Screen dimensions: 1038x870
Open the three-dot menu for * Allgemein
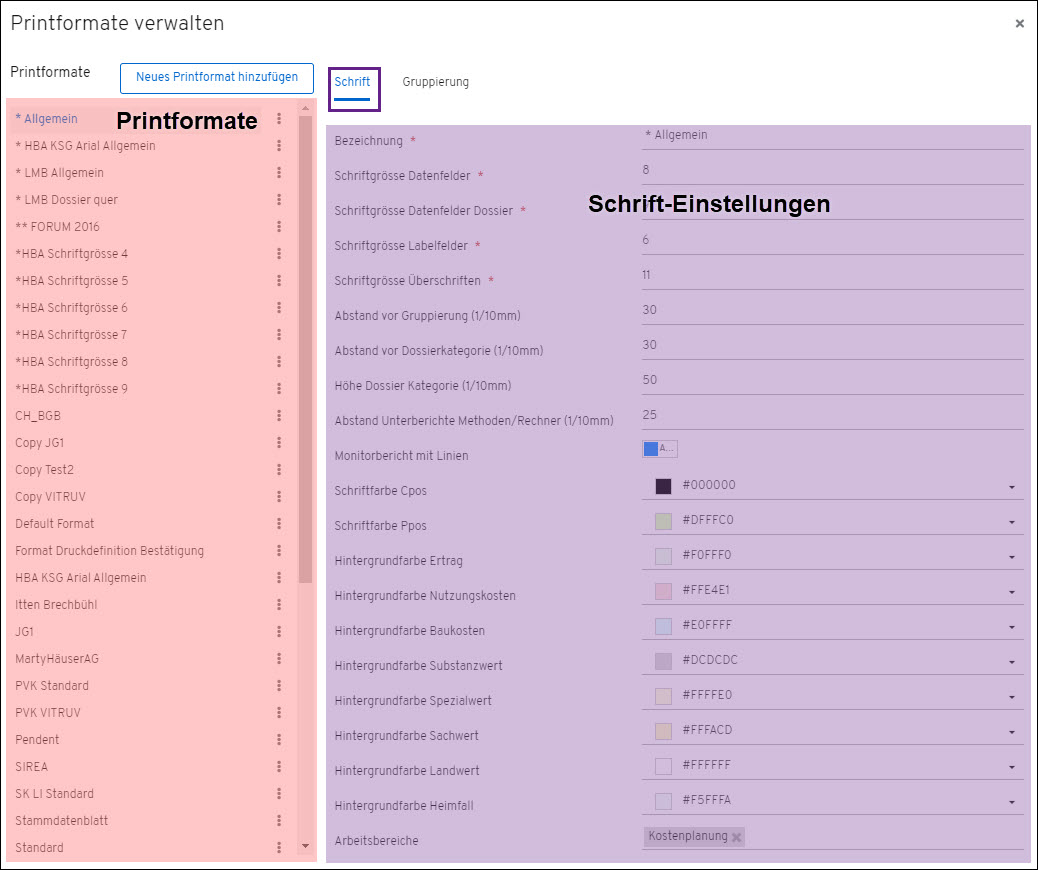pos(279,119)
